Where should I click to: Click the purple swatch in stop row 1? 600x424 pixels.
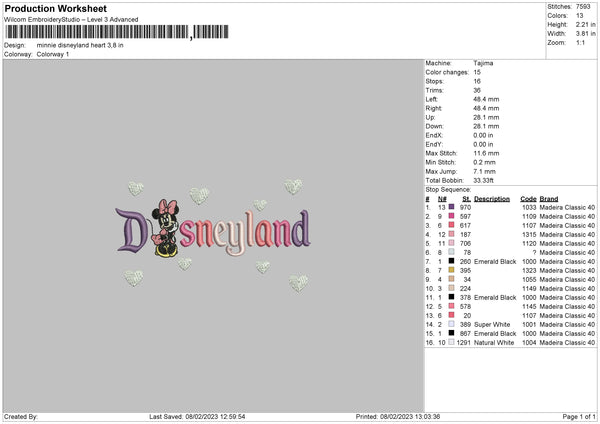tap(452, 207)
